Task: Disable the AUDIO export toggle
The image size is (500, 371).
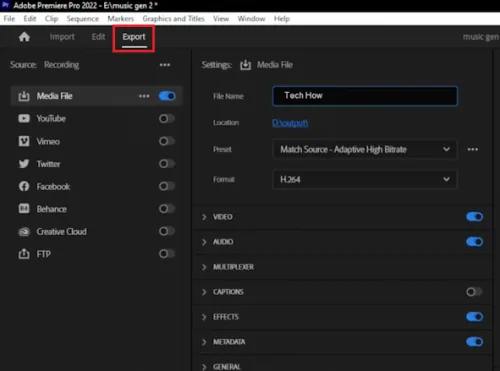Action: tap(474, 242)
